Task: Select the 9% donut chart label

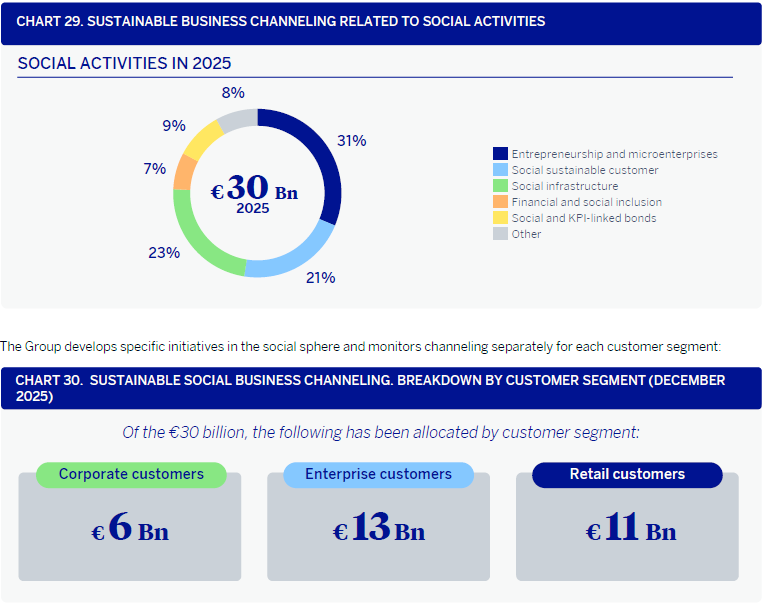Action: [174, 126]
